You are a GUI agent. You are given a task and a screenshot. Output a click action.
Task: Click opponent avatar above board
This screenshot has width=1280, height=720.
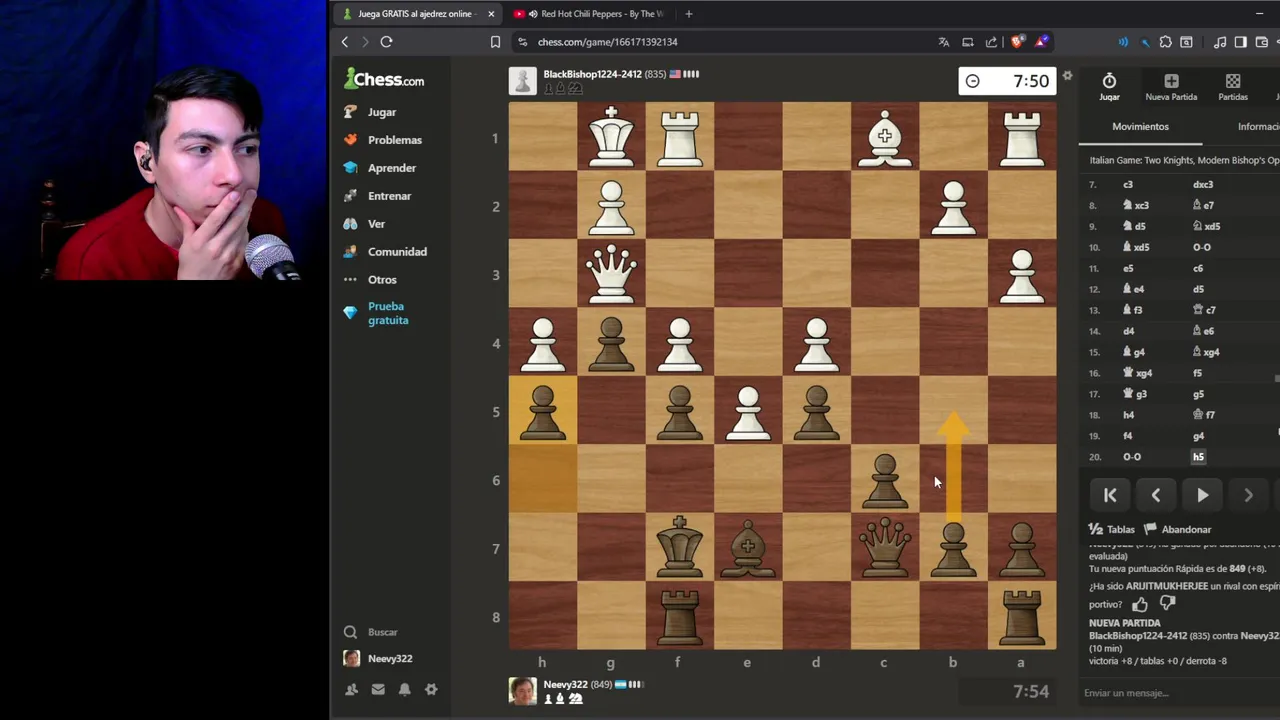(x=523, y=81)
